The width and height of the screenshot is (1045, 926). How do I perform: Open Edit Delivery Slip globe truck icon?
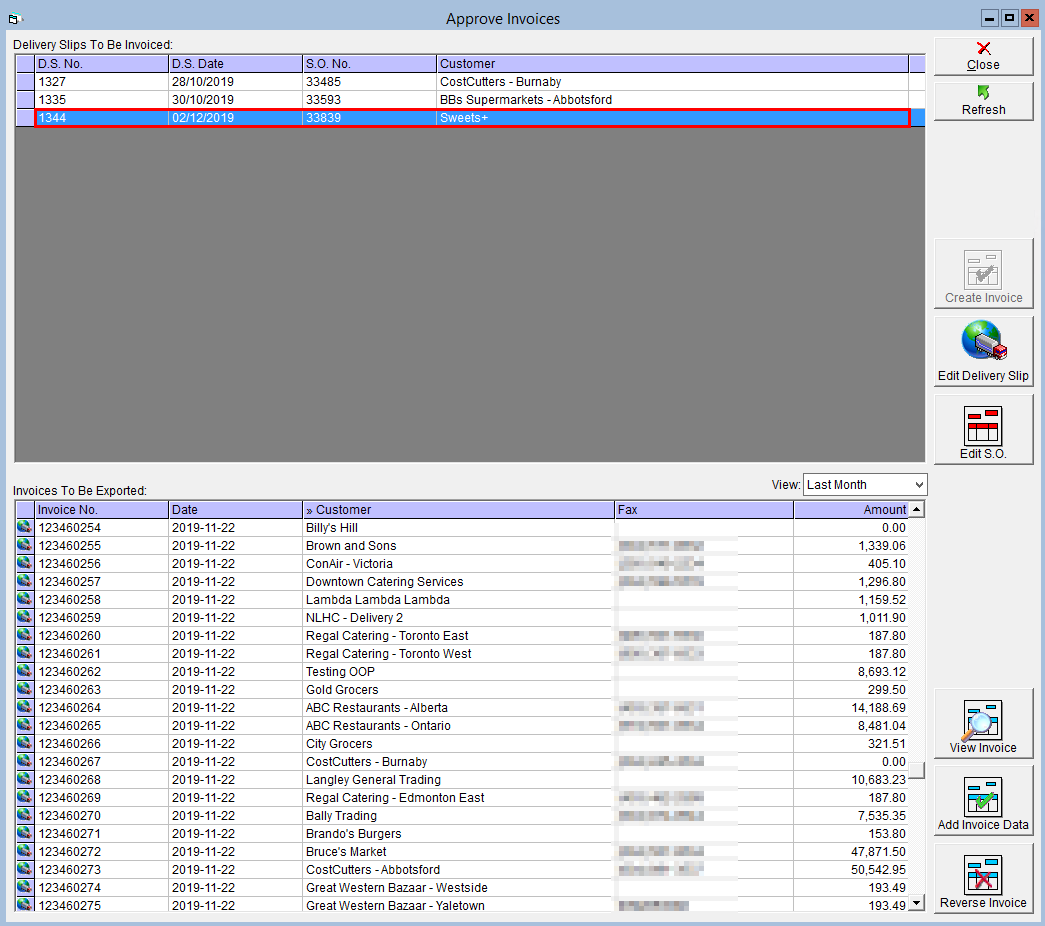pos(983,351)
